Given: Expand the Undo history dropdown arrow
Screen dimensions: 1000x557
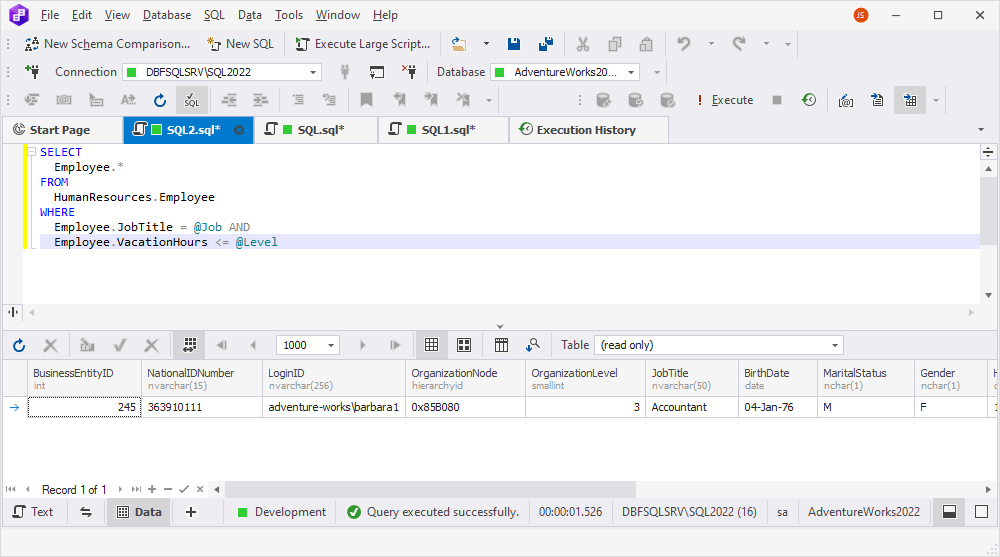Looking at the screenshot, I should point(711,44).
